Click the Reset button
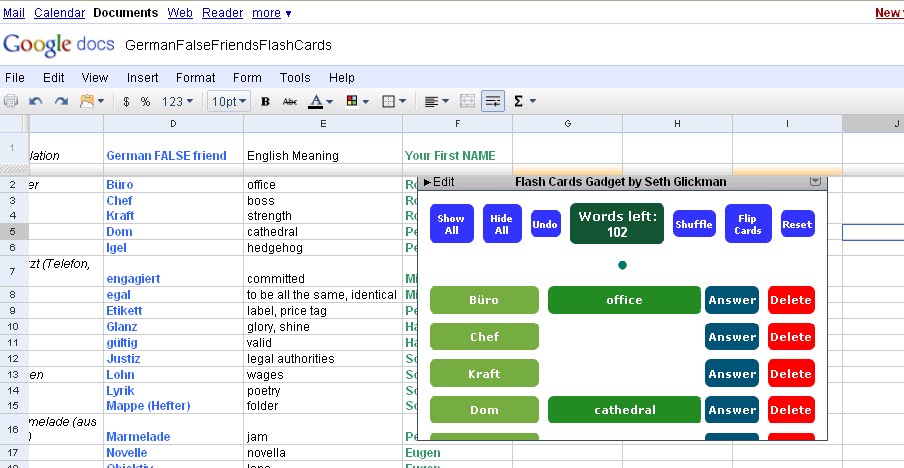 [797, 224]
